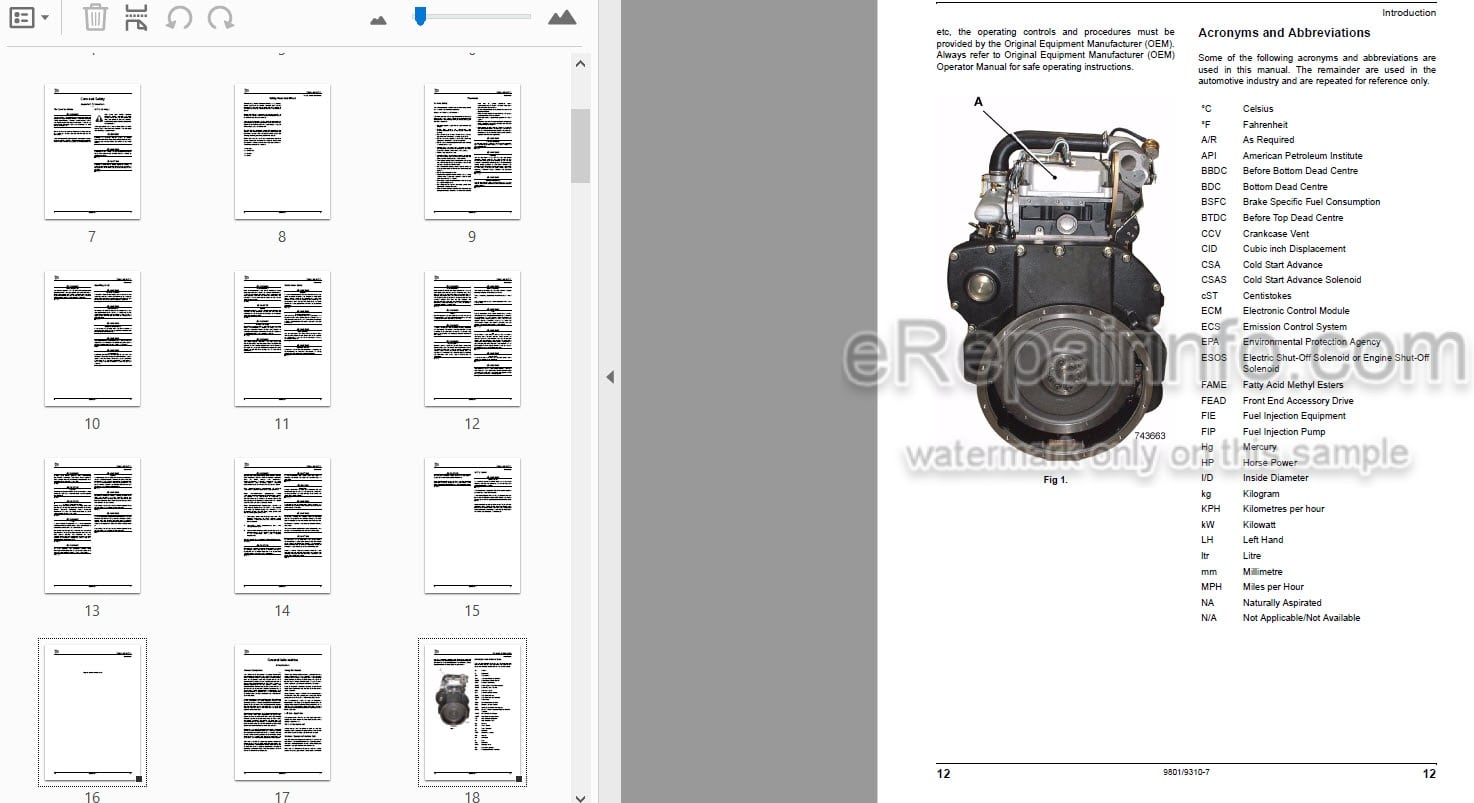The image size is (1474, 803).
Task: Click the engine photo in the document
Action: click(x=1055, y=295)
